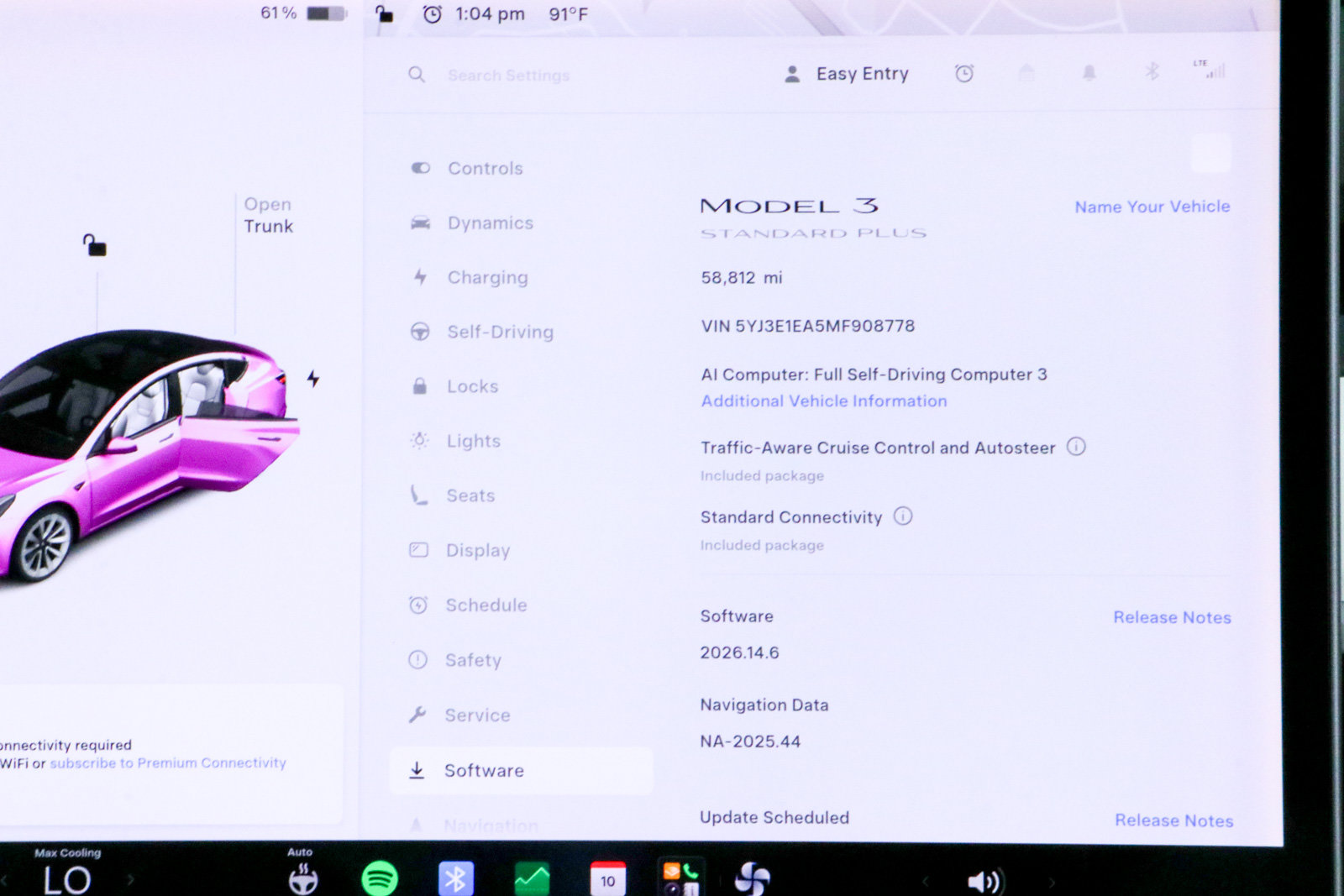This screenshot has height=896, width=1344.
Task: Open the Spotify app in the dock
Action: tap(380, 879)
